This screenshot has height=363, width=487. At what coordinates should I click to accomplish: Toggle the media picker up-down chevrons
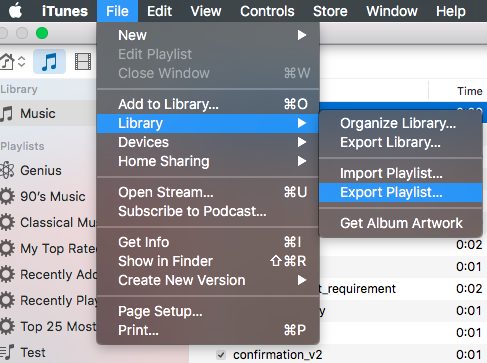point(21,62)
